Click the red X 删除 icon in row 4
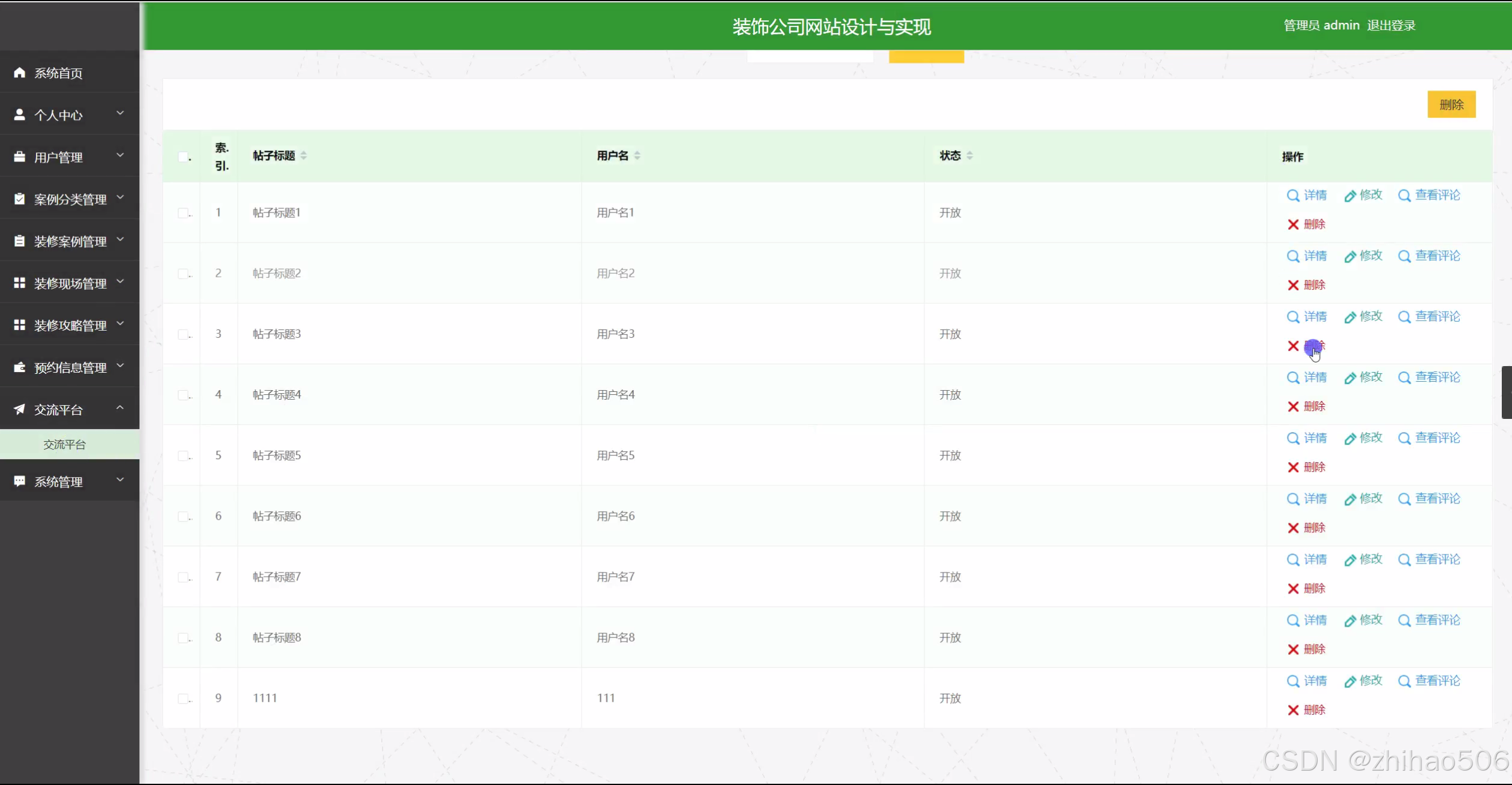1512x785 pixels. click(x=1293, y=407)
